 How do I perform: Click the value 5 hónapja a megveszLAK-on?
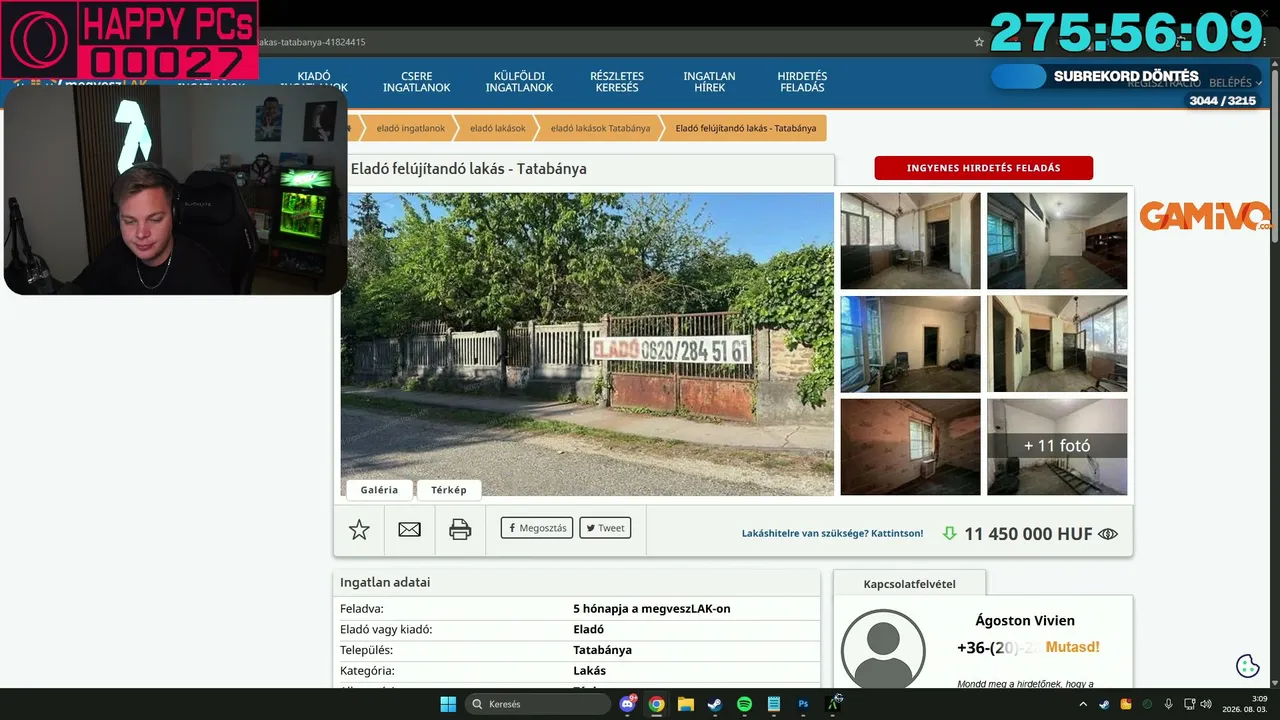(651, 609)
